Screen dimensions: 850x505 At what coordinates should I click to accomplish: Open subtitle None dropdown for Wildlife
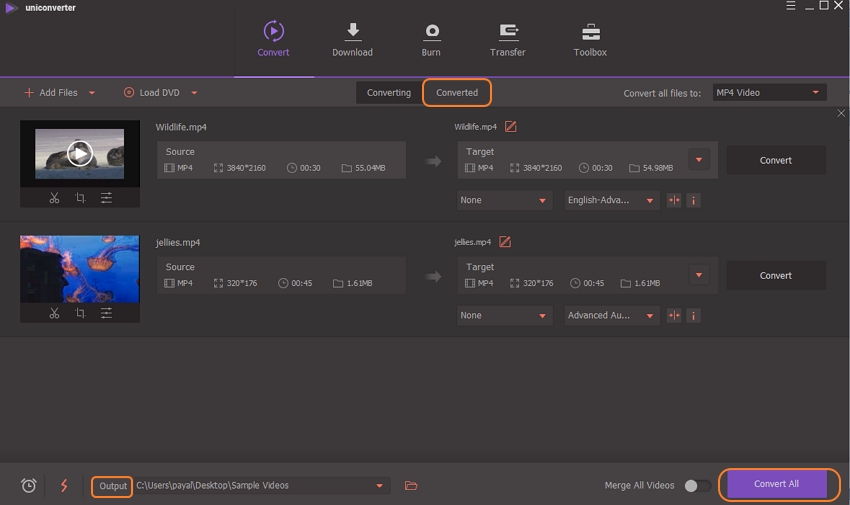[504, 200]
